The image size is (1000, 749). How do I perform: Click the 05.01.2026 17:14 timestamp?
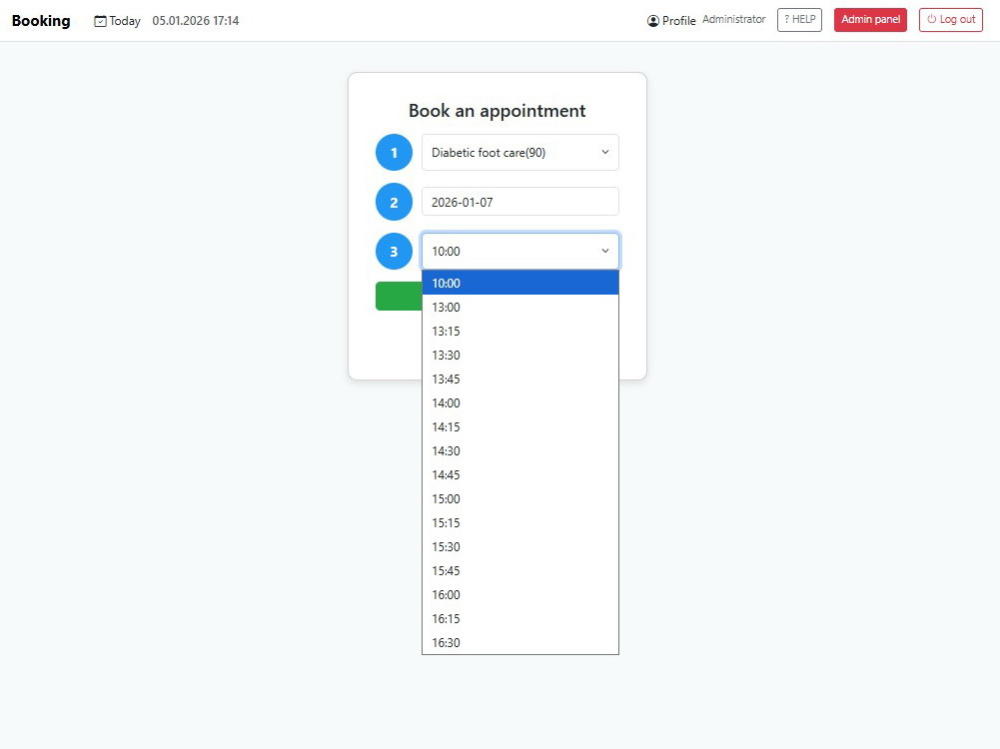pos(195,20)
